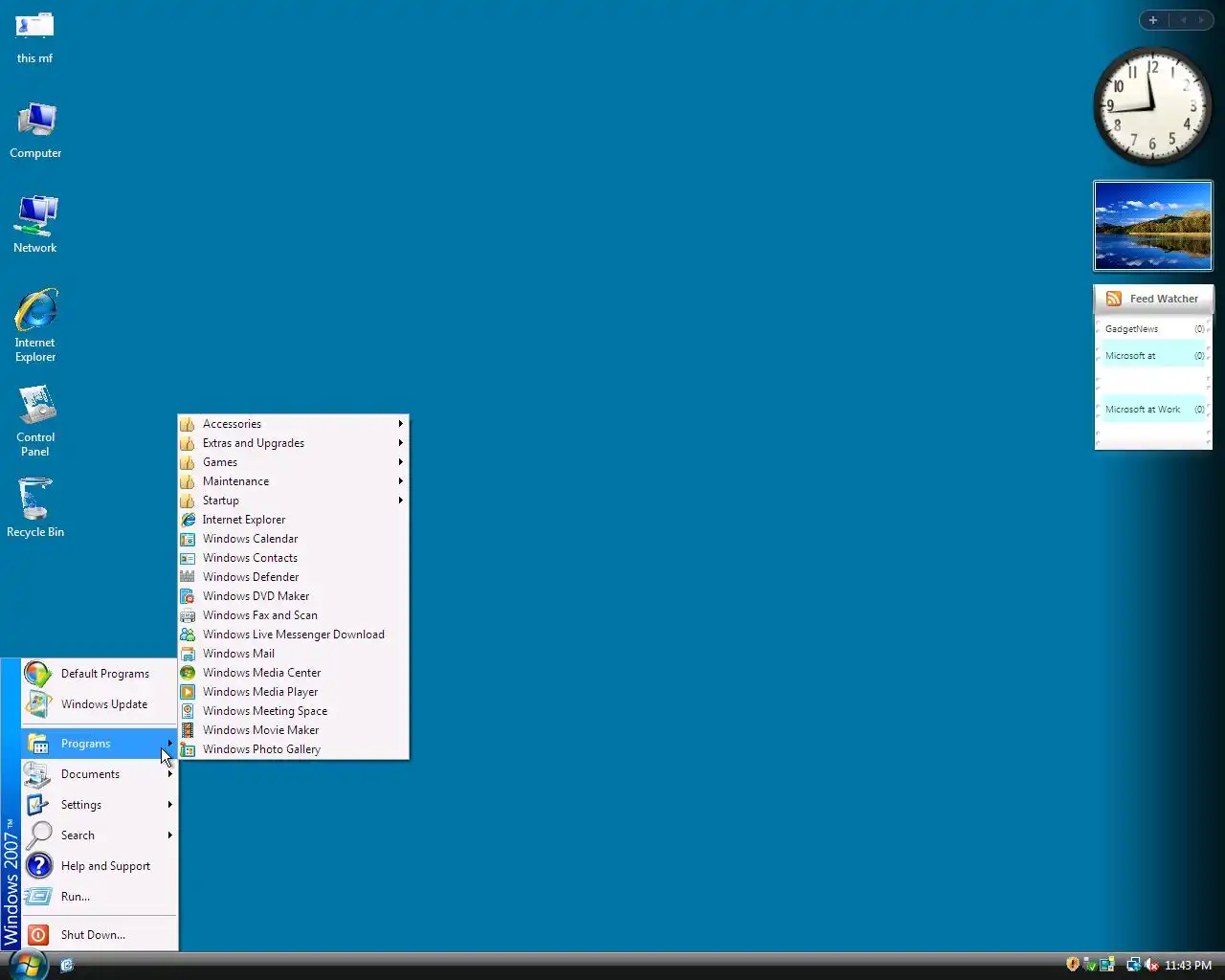This screenshot has width=1225, height=980.
Task: Expand the Settings submenu in Start menu
Action: (x=100, y=805)
